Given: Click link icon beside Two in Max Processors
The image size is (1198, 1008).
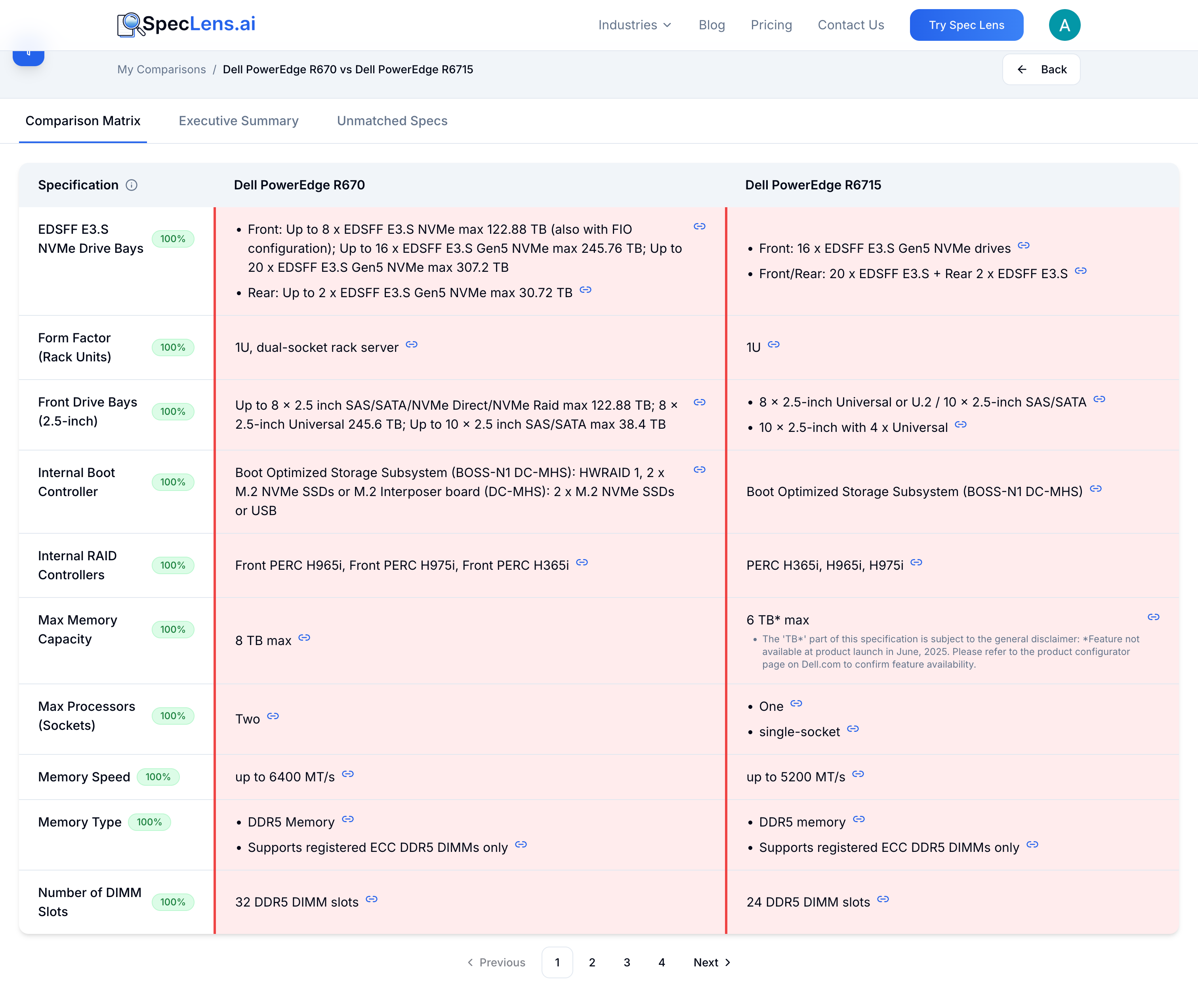Looking at the screenshot, I should tap(273, 716).
